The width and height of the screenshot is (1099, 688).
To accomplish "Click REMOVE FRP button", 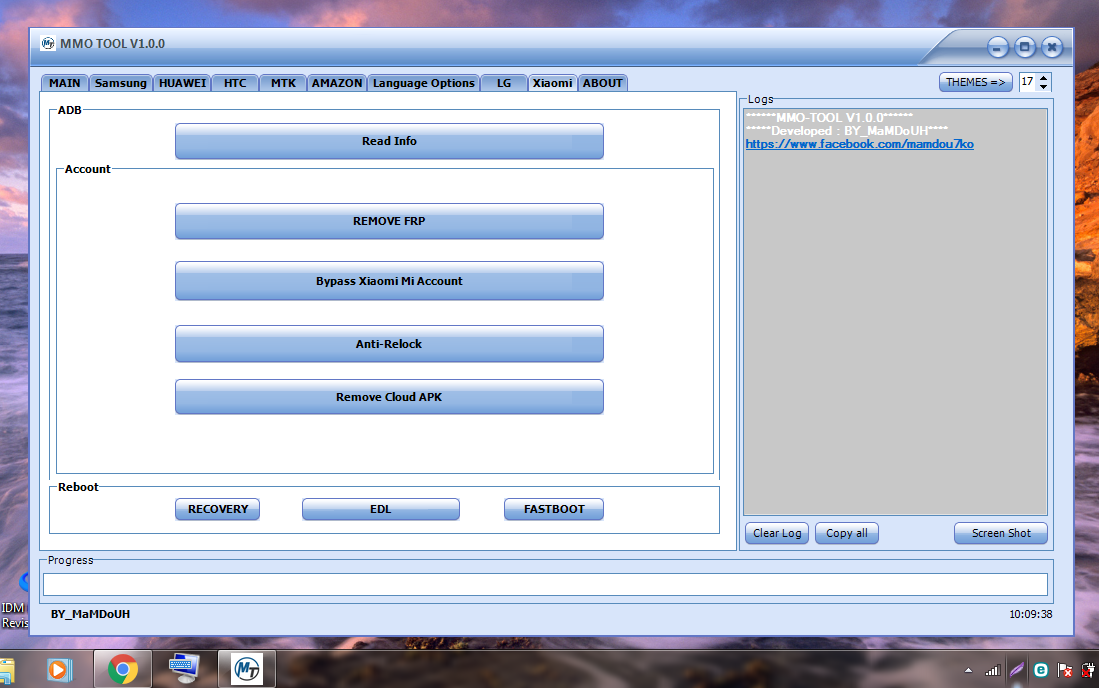I will [x=389, y=221].
